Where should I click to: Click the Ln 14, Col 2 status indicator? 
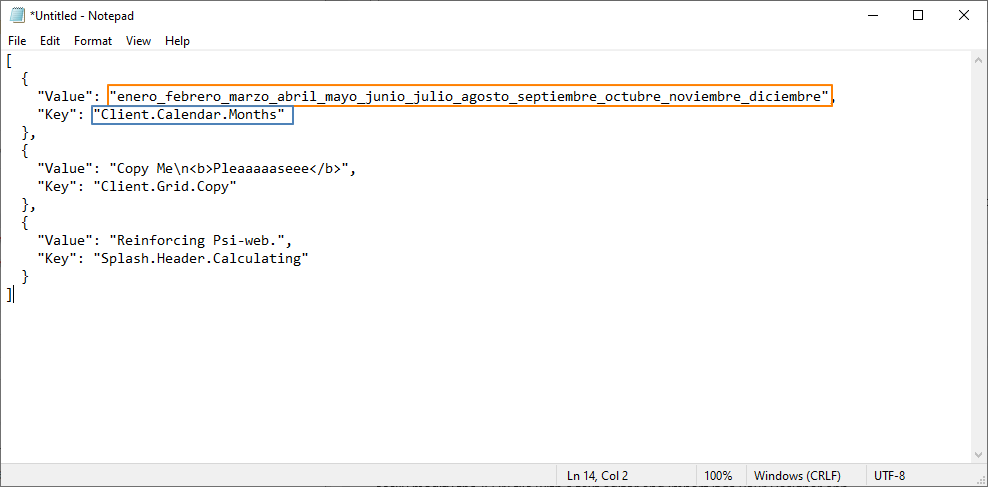(598, 476)
